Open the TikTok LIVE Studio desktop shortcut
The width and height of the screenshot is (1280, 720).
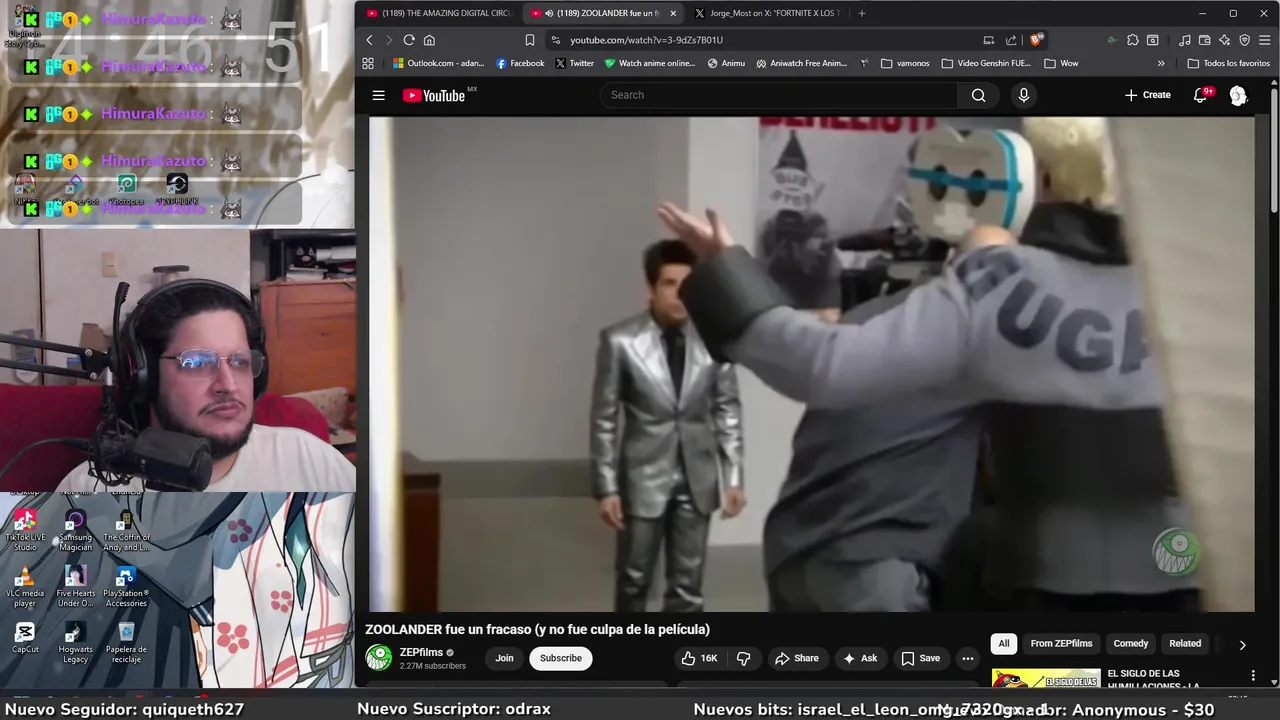[x=25, y=530]
